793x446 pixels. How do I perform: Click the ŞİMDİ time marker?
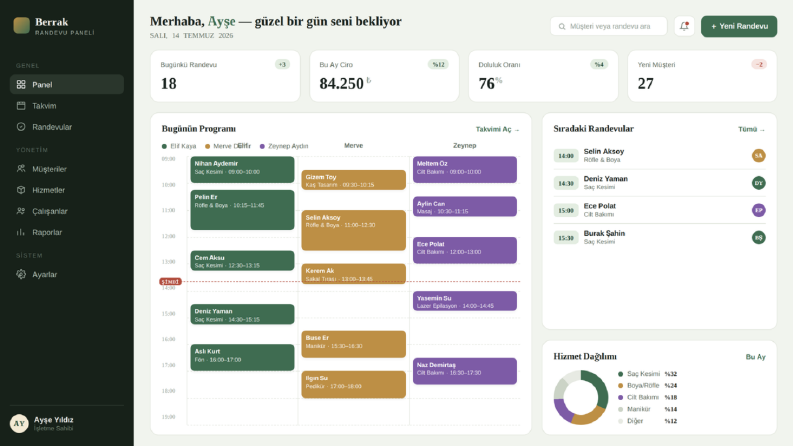click(170, 282)
